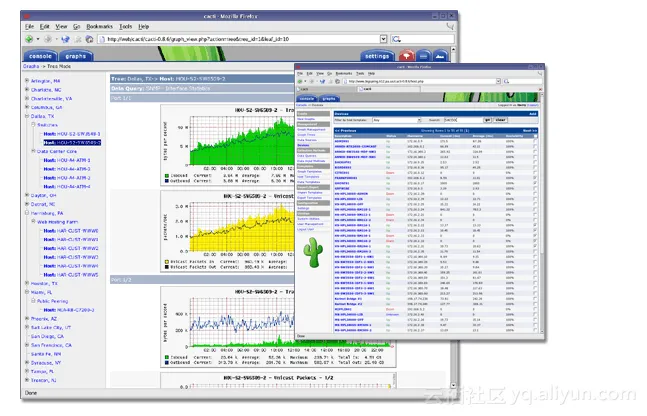The image size is (647, 416).
Task: Tick the checkbox in the third device row
Action: click(x=535, y=152)
